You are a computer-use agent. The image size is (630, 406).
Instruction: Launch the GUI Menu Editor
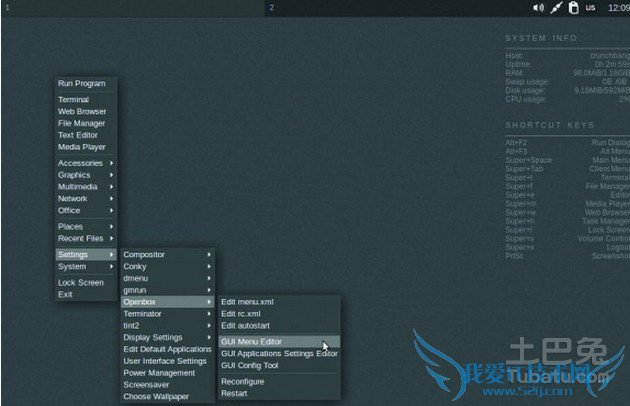pos(279,342)
